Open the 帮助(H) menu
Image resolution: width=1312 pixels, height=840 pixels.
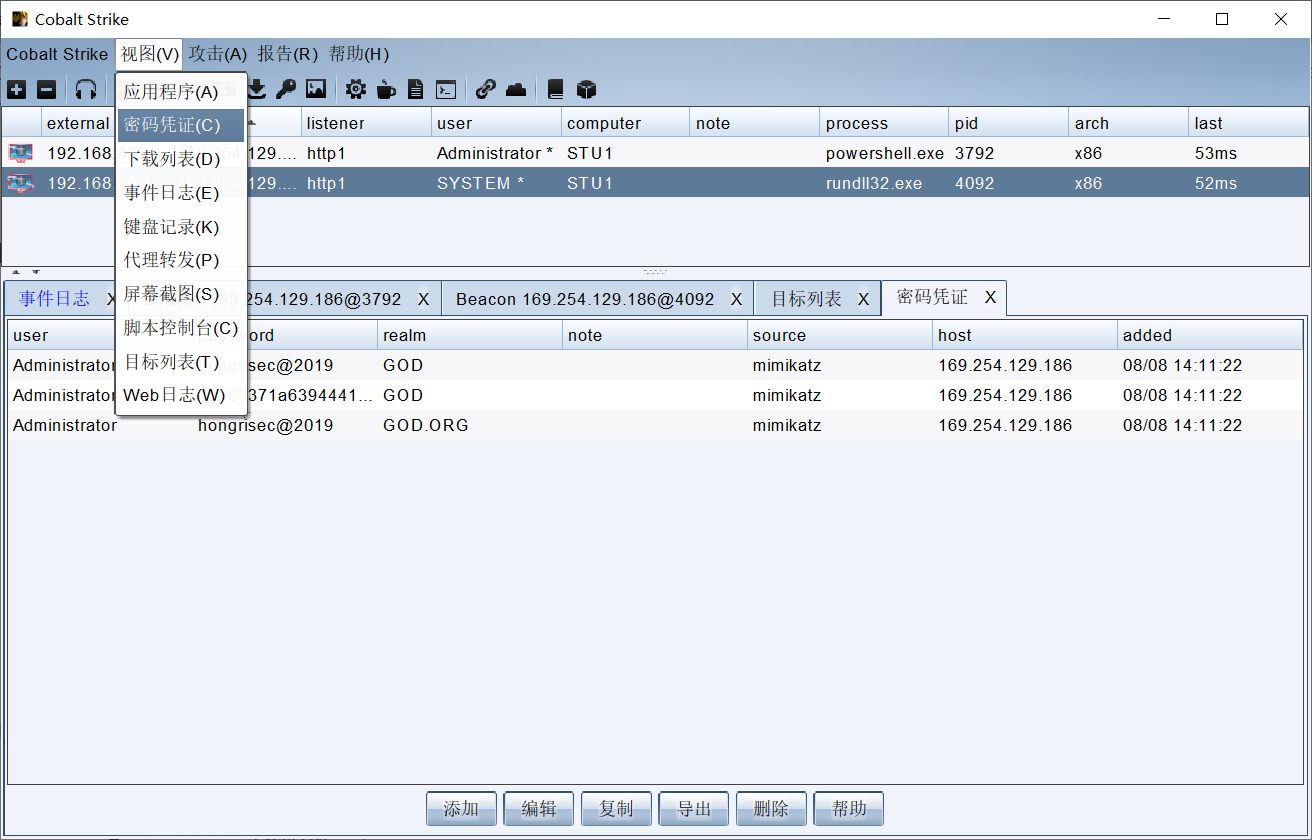click(359, 54)
